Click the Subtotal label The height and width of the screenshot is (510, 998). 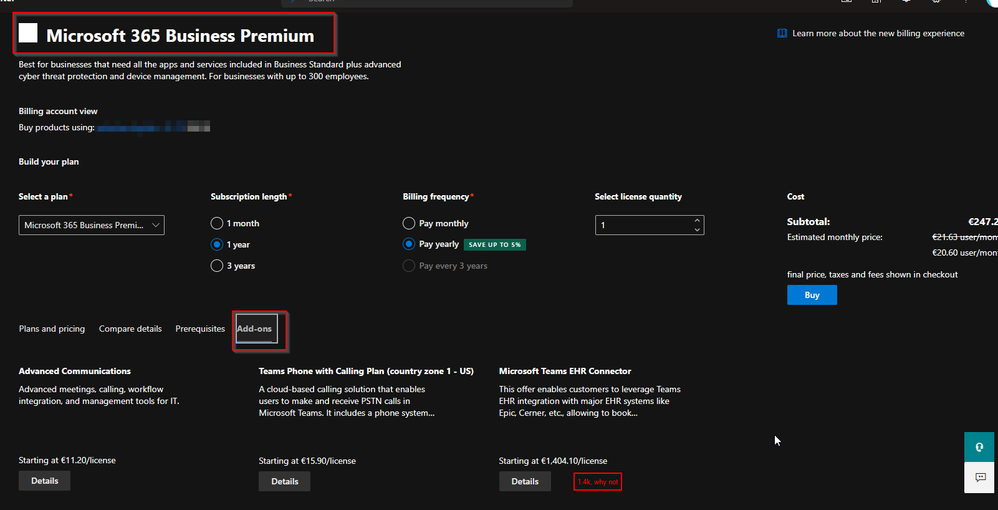coord(808,222)
